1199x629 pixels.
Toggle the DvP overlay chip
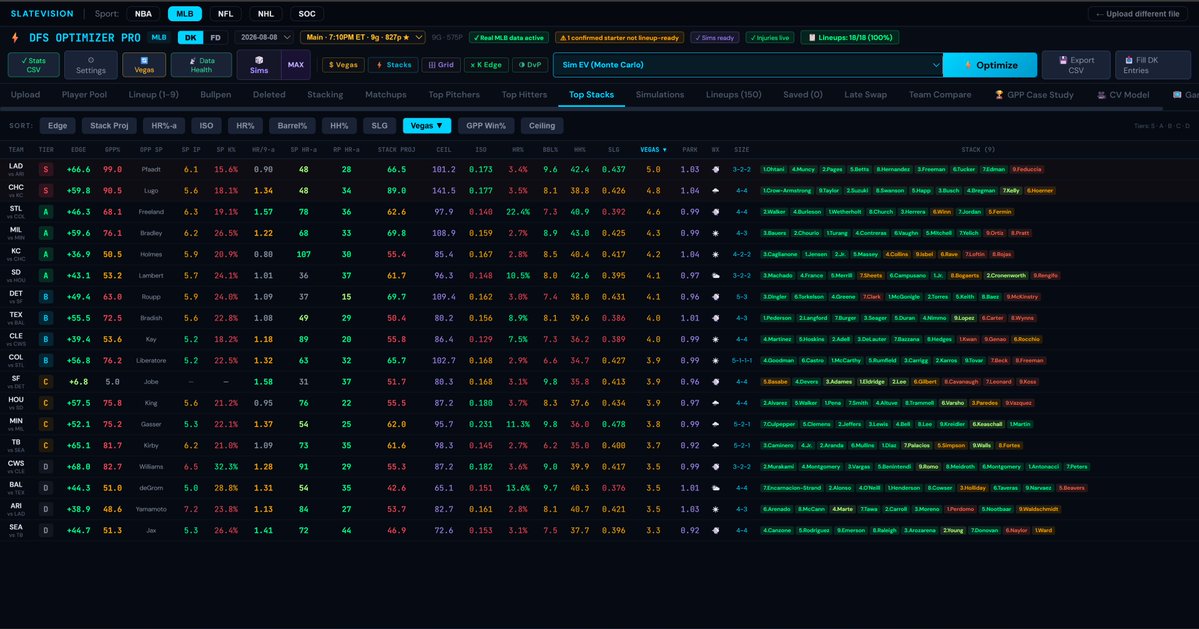coord(529,65)
